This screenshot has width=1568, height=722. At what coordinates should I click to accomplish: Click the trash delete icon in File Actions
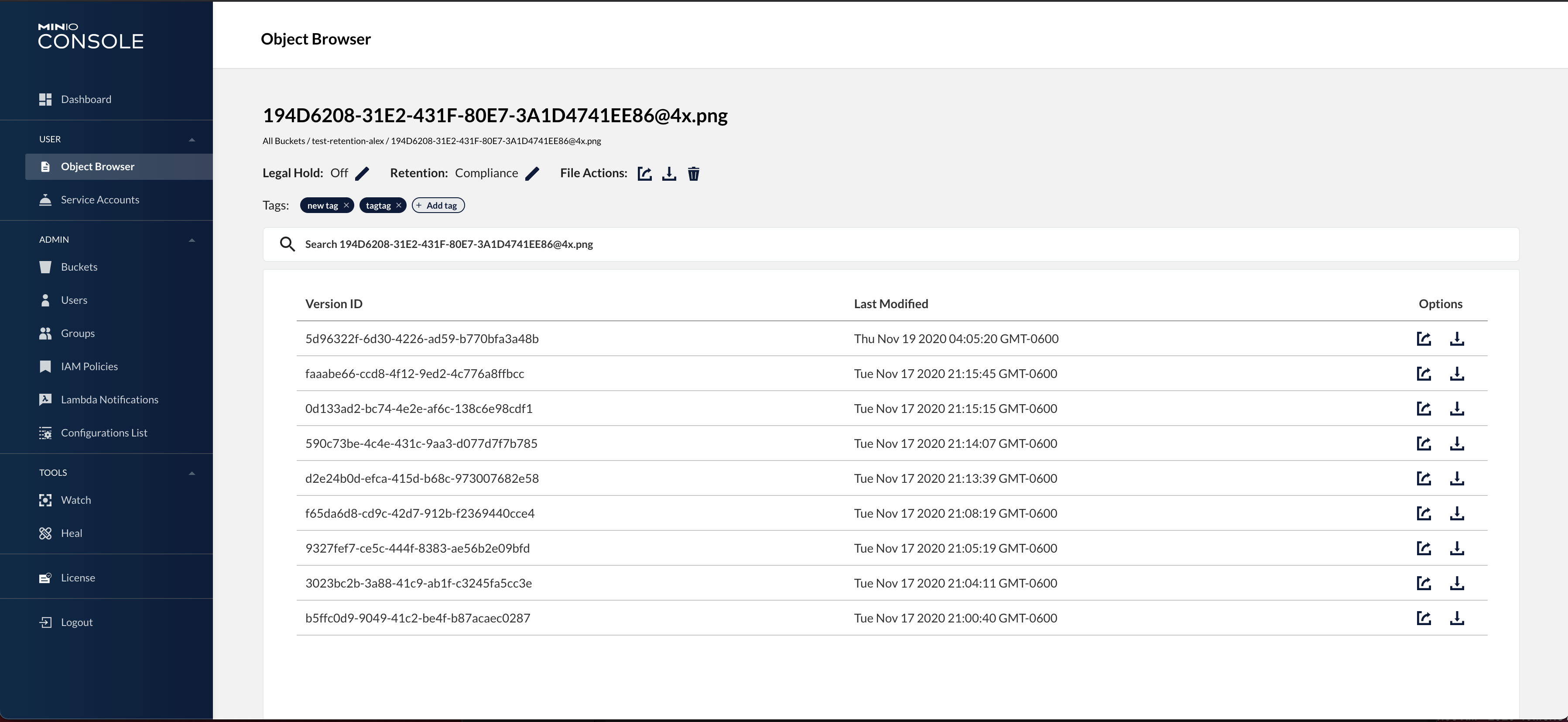(693, 173)
